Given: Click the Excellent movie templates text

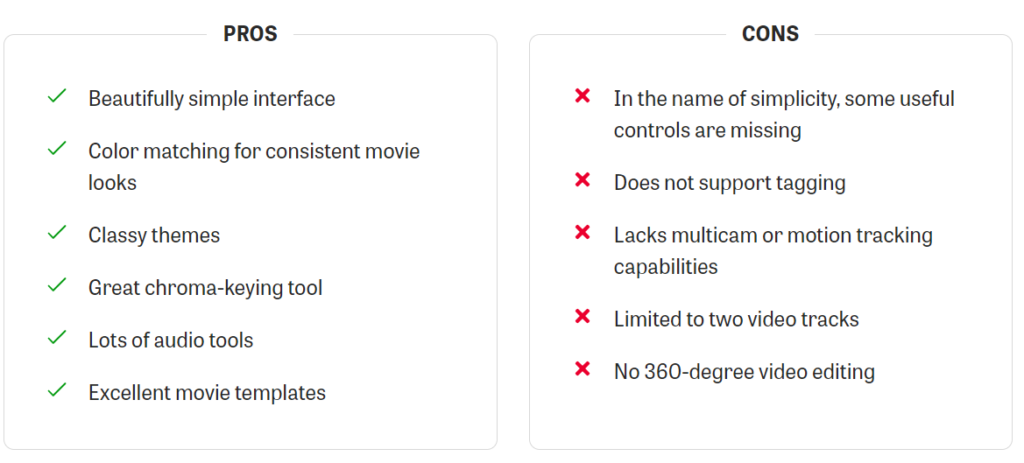Looking at the screenshot, I should (207, 392).
